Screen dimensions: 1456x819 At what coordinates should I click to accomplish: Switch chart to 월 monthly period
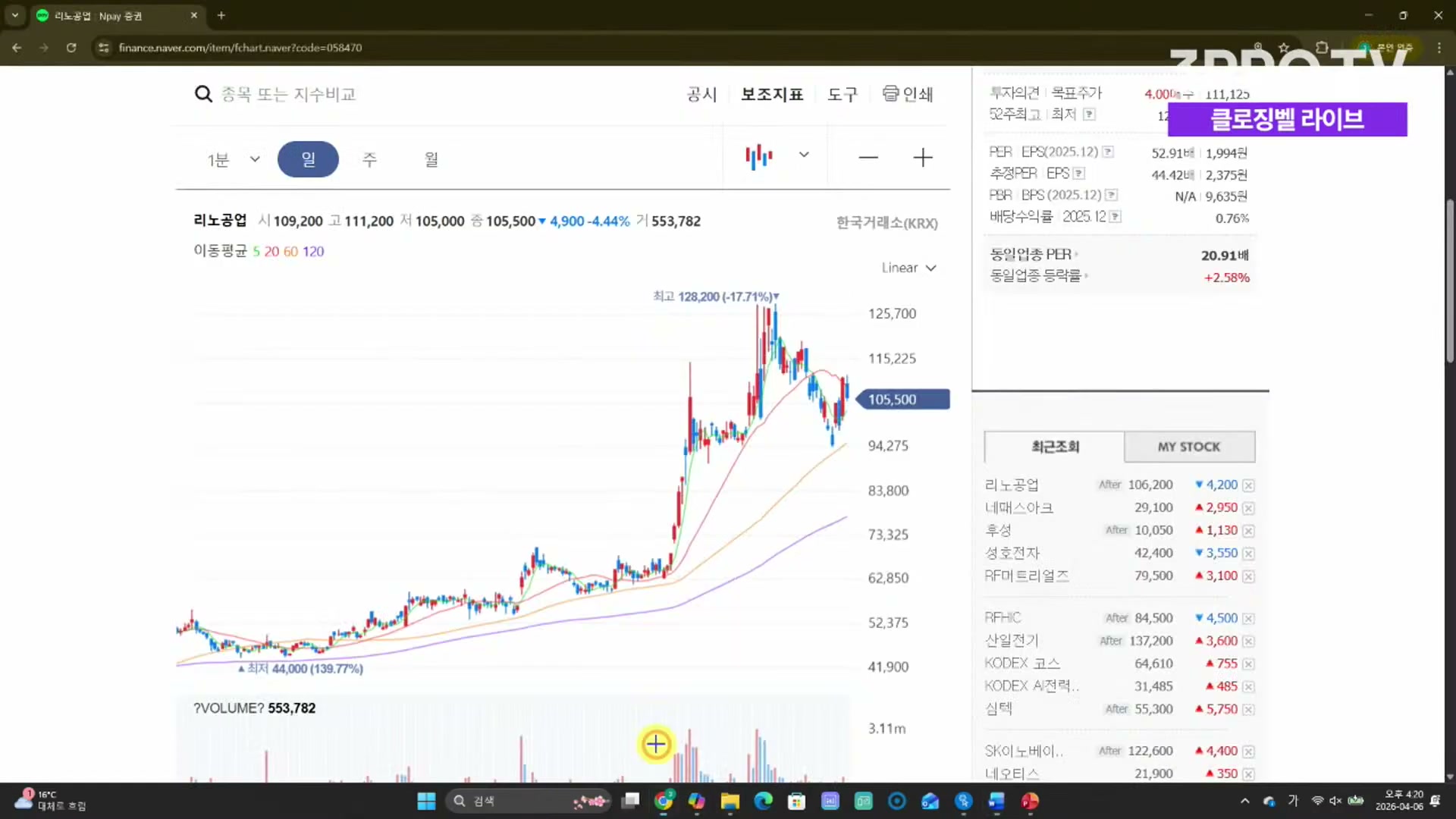[x=431, y=159]
